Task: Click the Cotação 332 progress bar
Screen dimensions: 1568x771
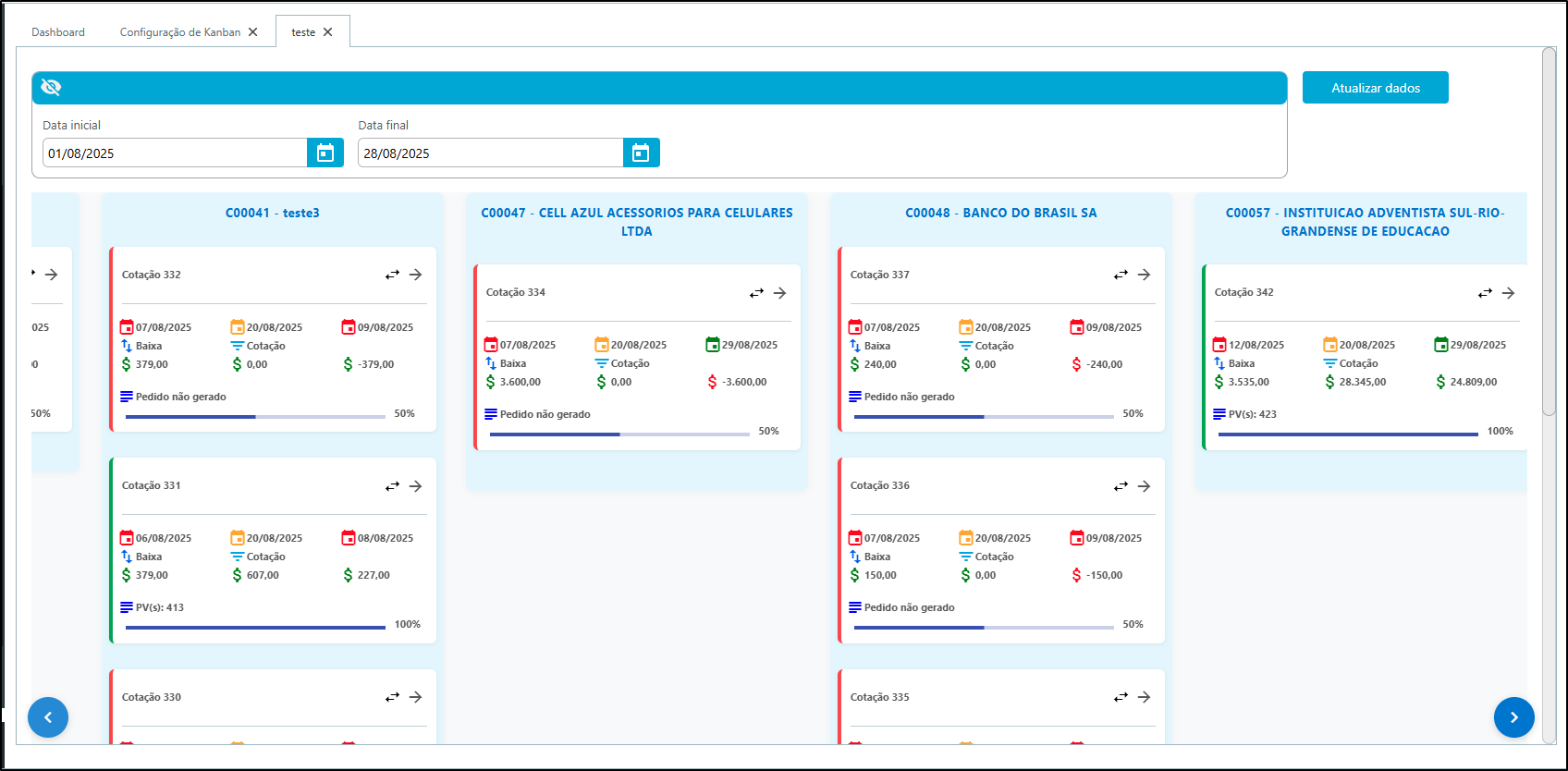Action: [x=255, y=417]
